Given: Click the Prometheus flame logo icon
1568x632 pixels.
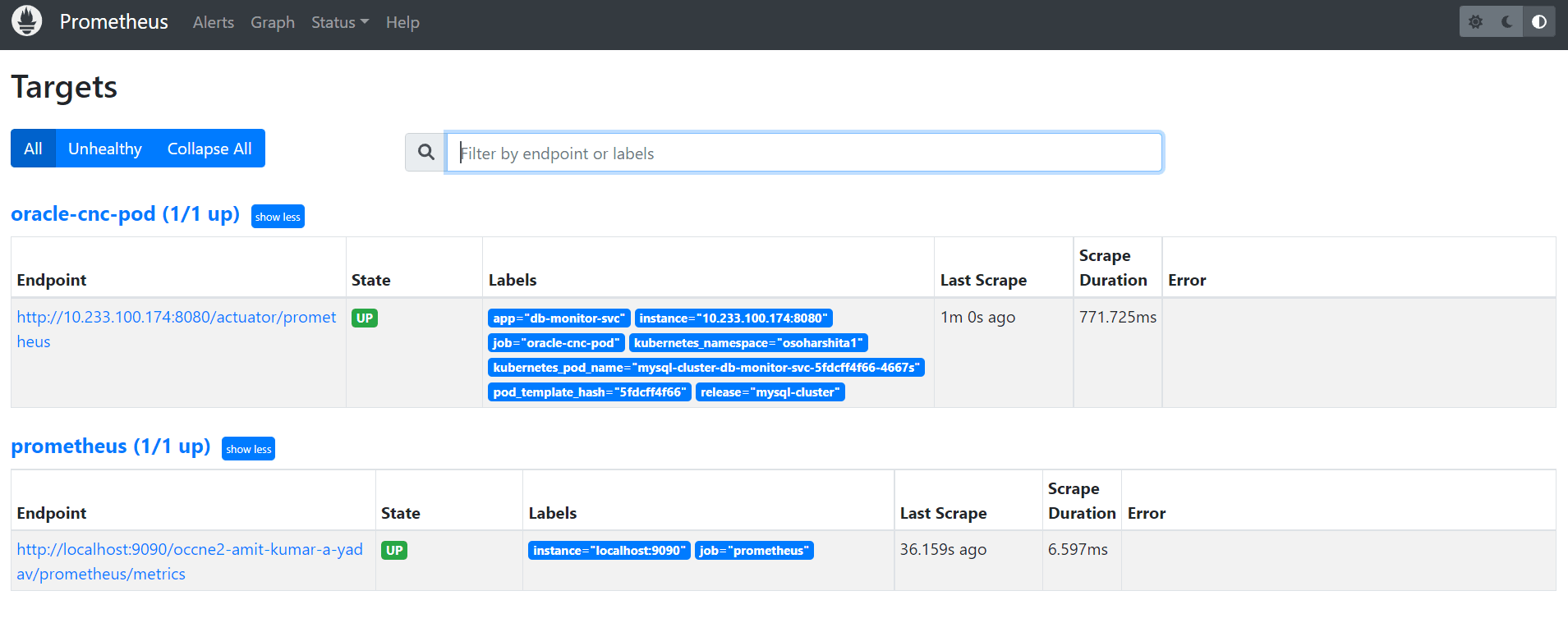Looking at the screenshot, I should (27, 21).
